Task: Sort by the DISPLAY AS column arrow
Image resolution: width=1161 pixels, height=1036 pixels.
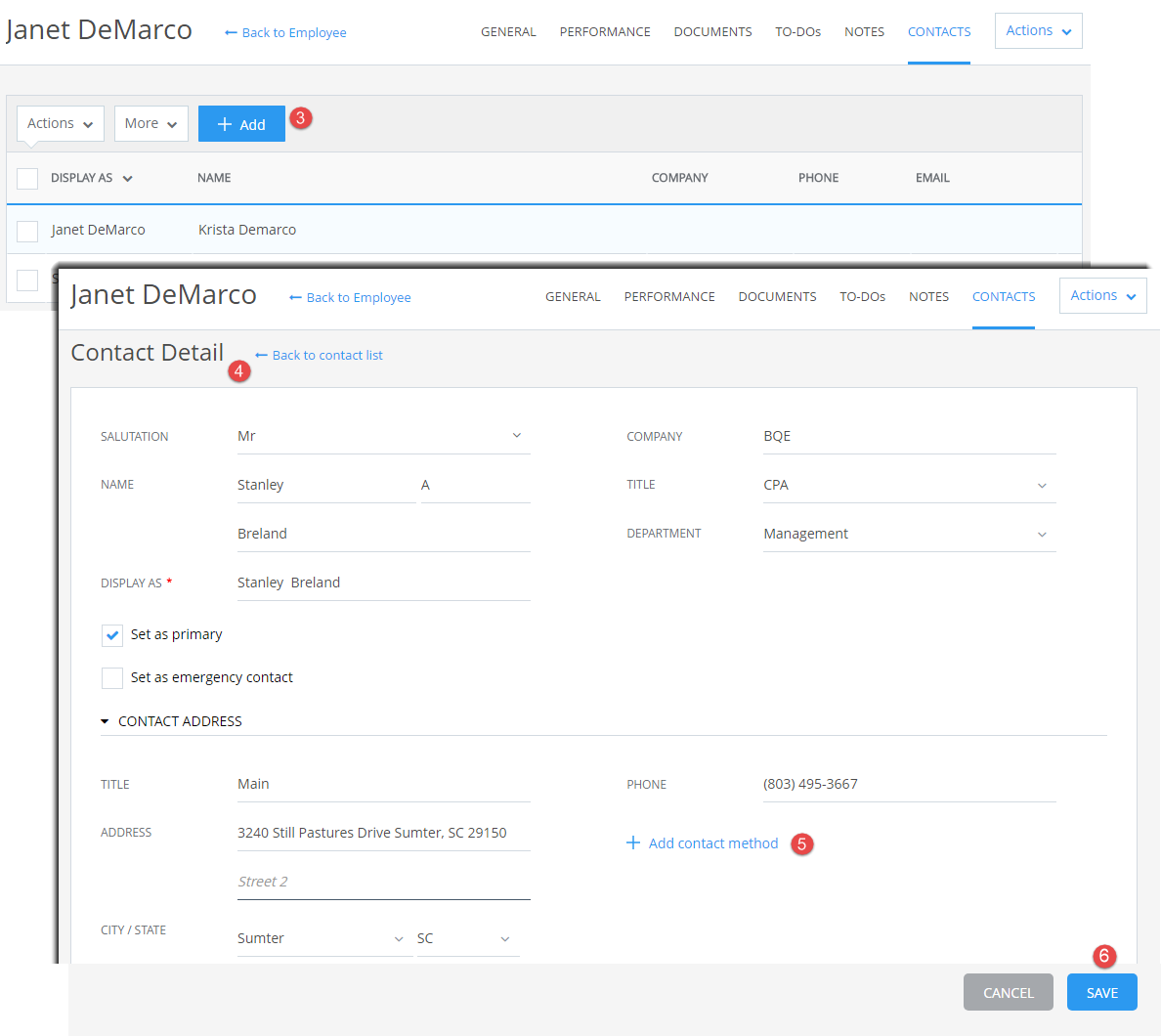Action: (127, 179)
